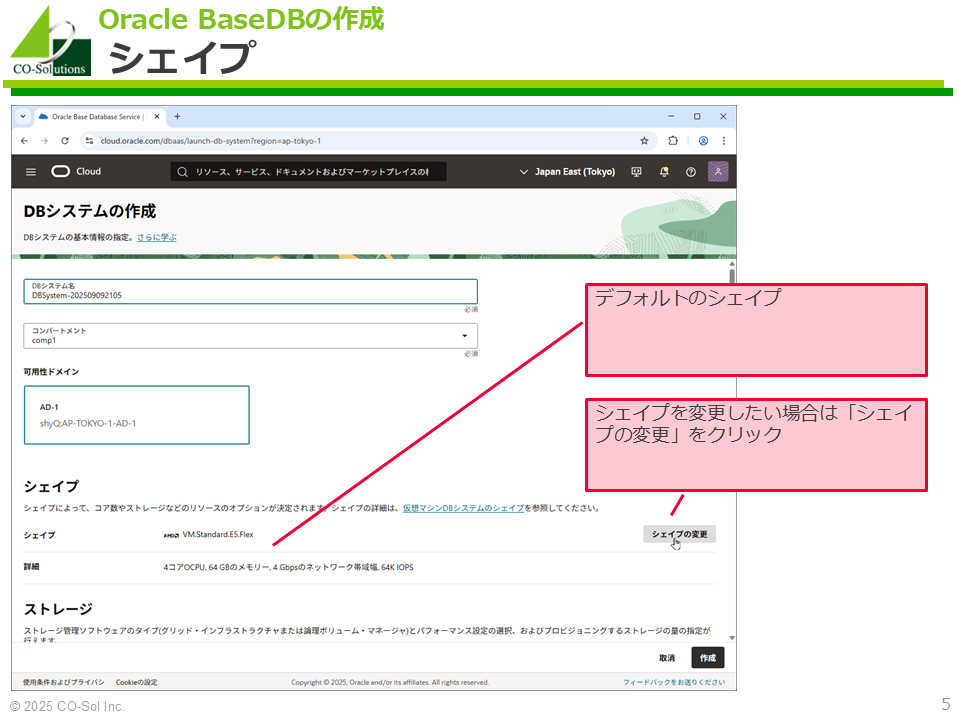Click the 取消 cancel button

tap(667, 658)
